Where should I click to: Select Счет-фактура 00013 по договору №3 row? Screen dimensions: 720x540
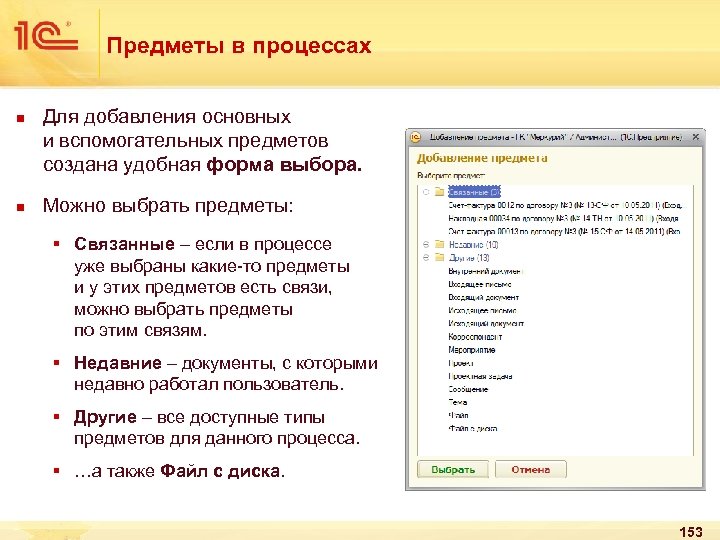point(564,231)
